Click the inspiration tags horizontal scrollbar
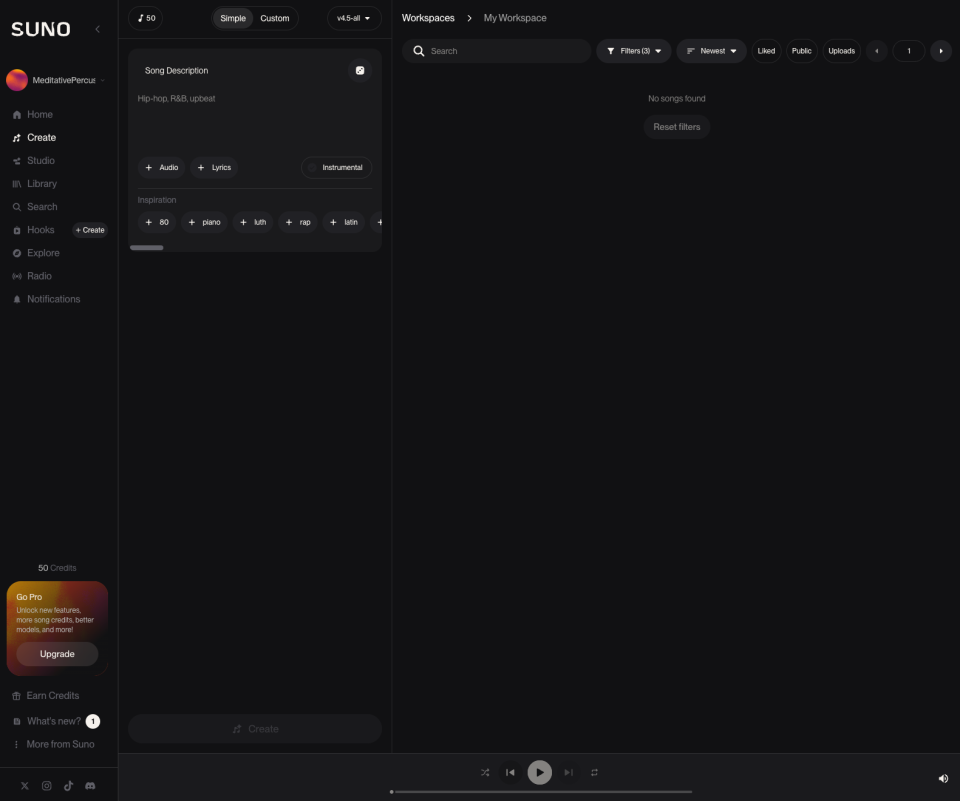 pos(146,247)
